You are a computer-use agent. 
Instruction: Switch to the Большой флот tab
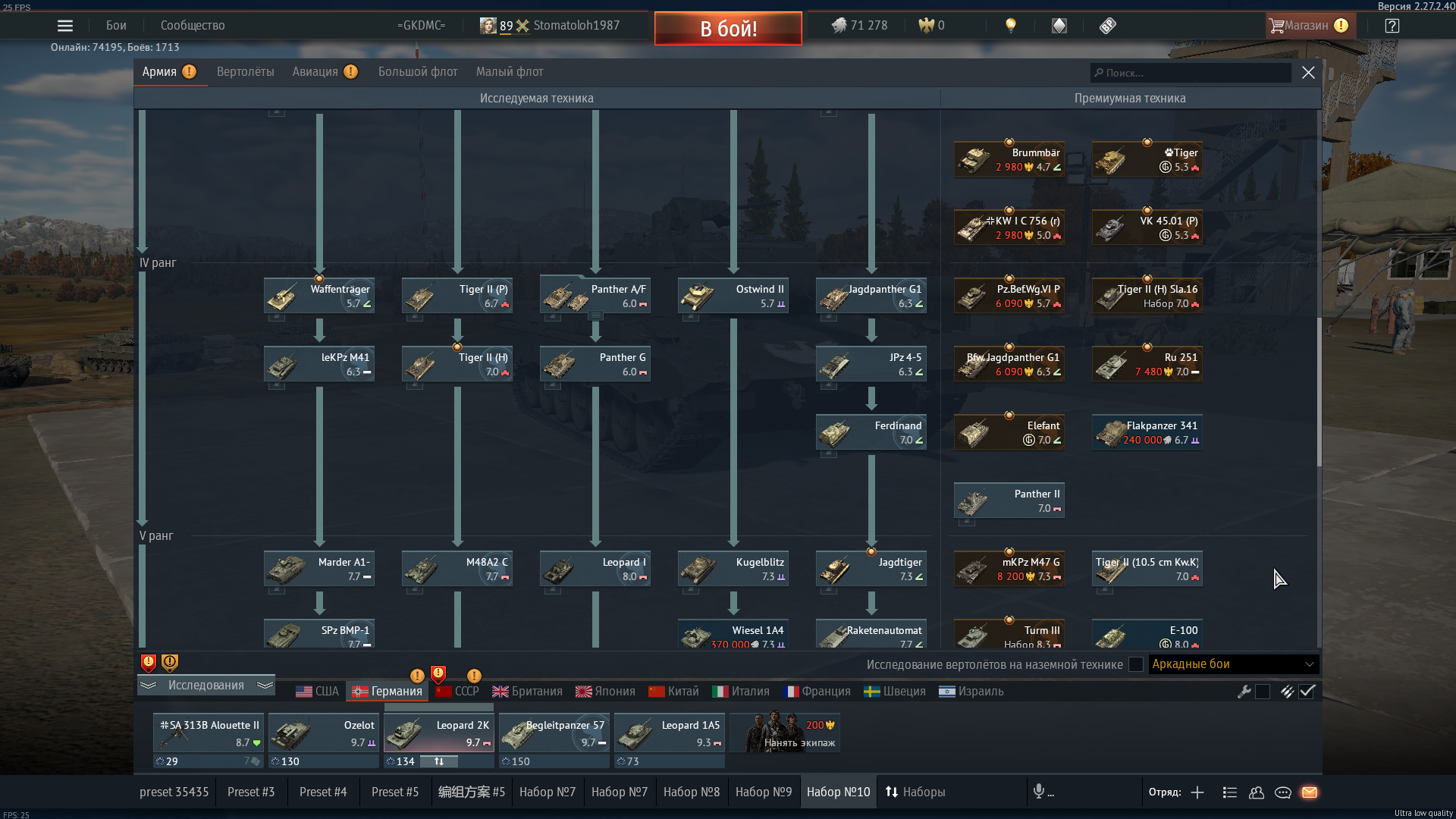tap(418, 72)
